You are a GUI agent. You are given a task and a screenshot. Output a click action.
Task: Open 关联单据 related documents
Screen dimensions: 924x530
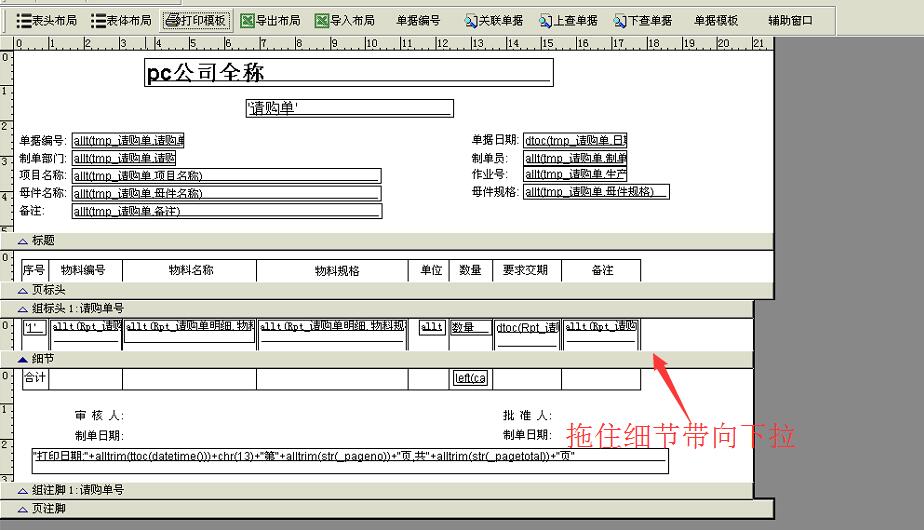coord(494,20)
